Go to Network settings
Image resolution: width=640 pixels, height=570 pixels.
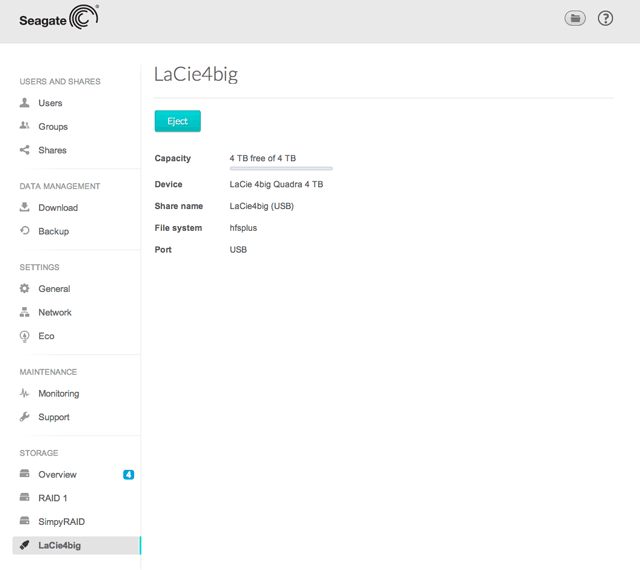pyautogui.click(x=55, y=312)
